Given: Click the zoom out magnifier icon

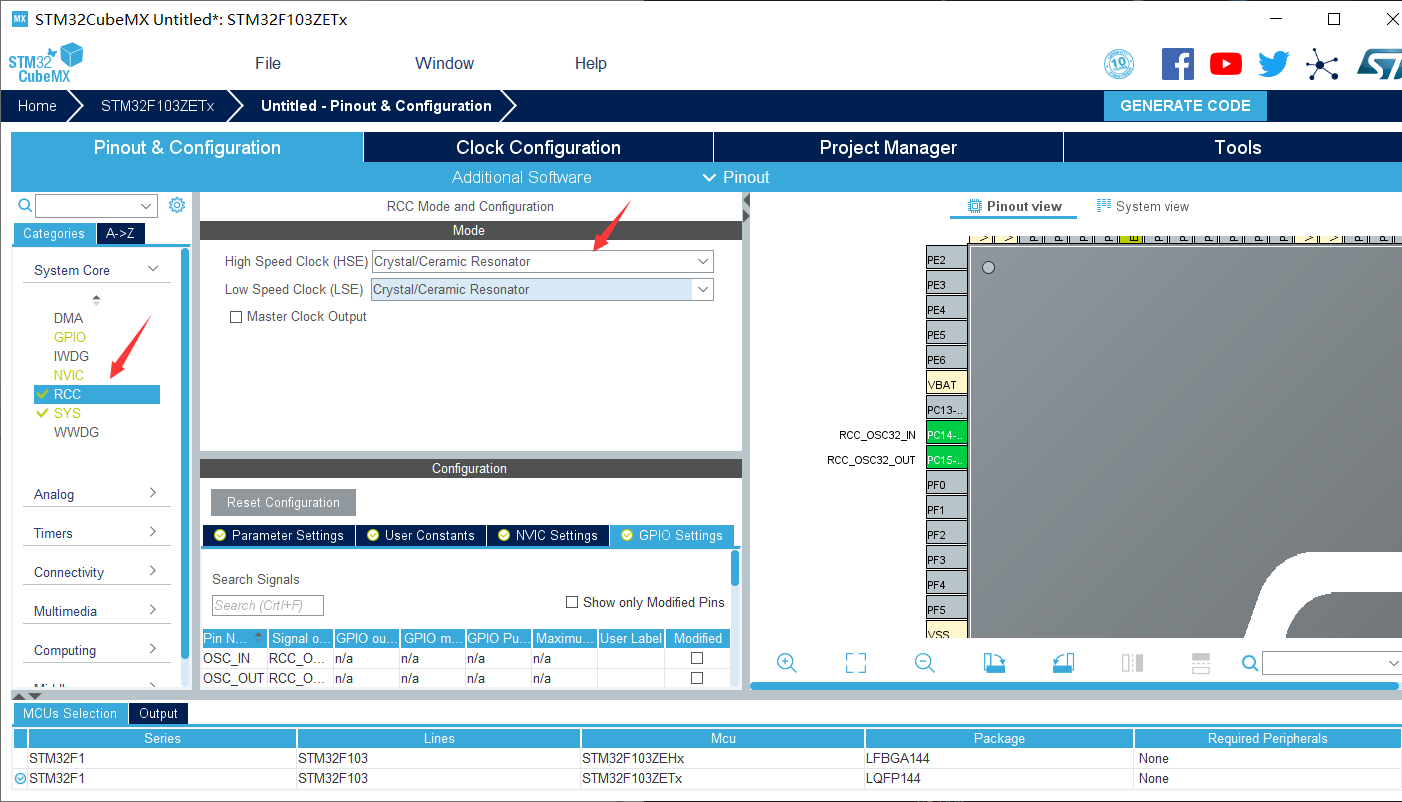Looking at the screenshot, I should point(925,663).
